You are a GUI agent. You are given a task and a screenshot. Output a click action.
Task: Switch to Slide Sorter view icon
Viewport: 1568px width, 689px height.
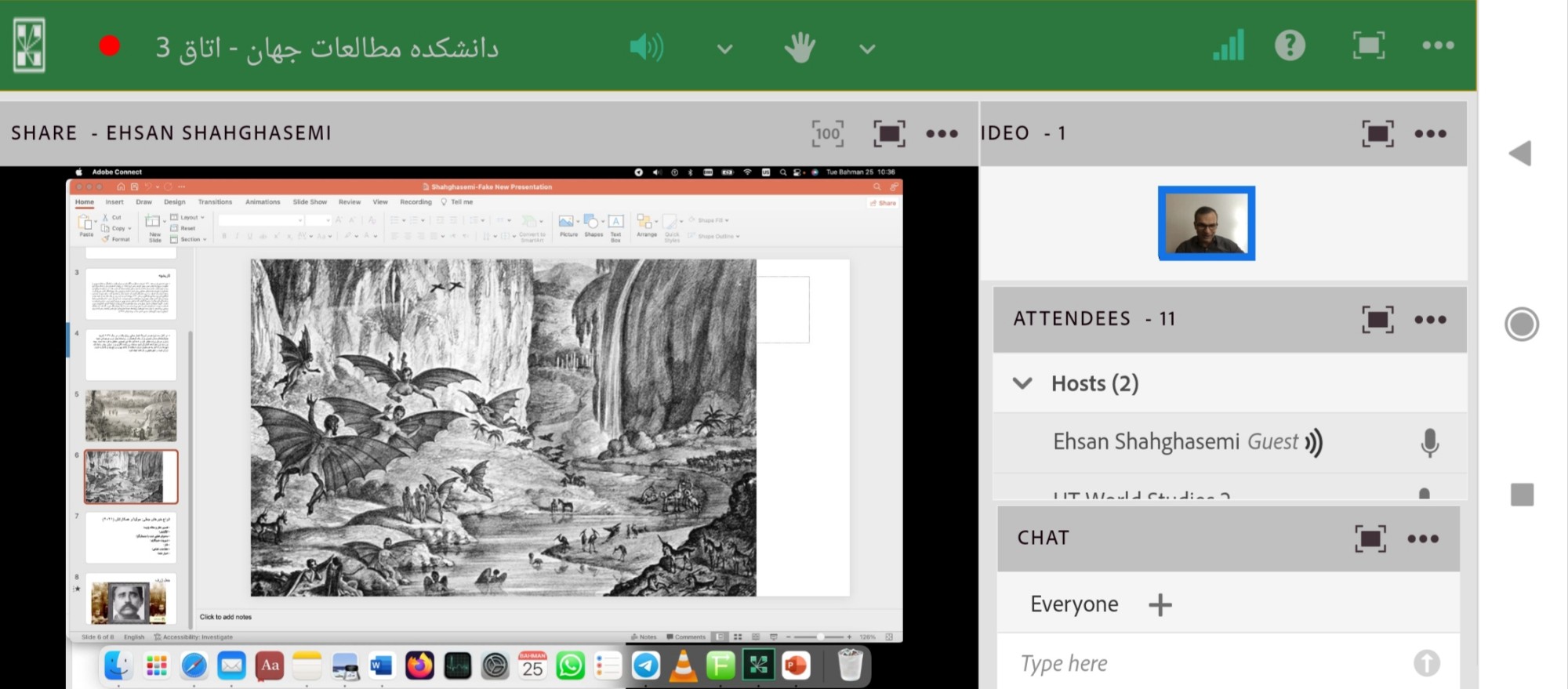pyautogui.click(x=738, y=637)
